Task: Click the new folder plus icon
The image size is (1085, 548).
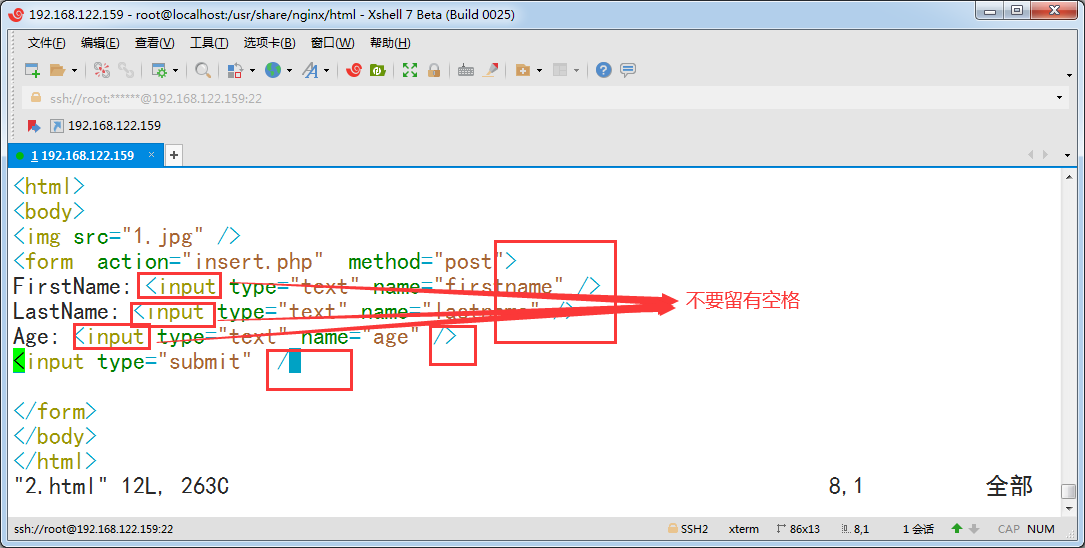Action: [523, 70]
